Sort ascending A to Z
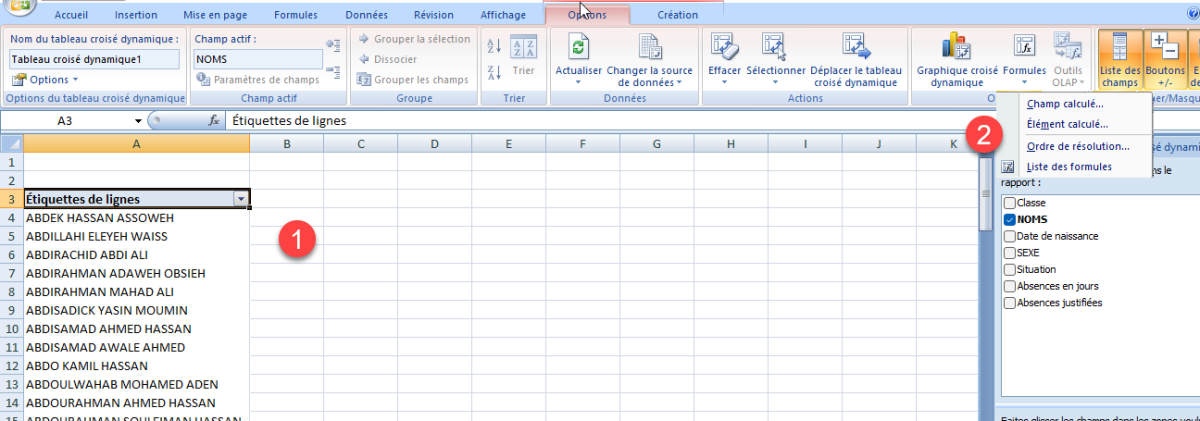This screenshot has height=421, width=1200. (493, 46)
